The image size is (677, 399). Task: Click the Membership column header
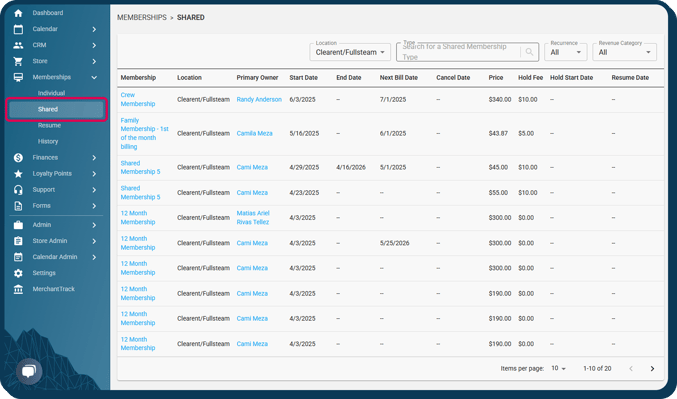138,78
